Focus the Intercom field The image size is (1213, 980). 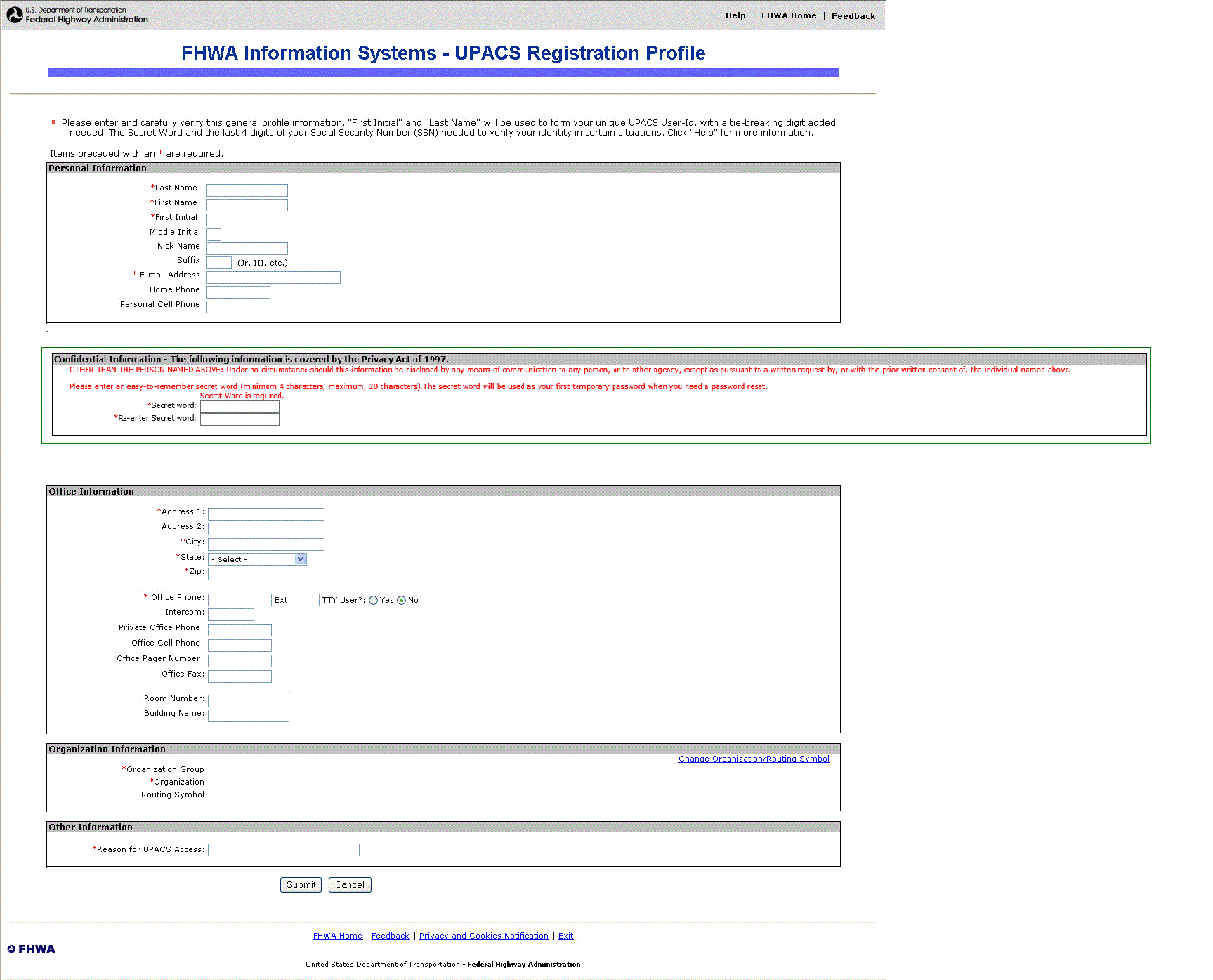click(231, 615)
